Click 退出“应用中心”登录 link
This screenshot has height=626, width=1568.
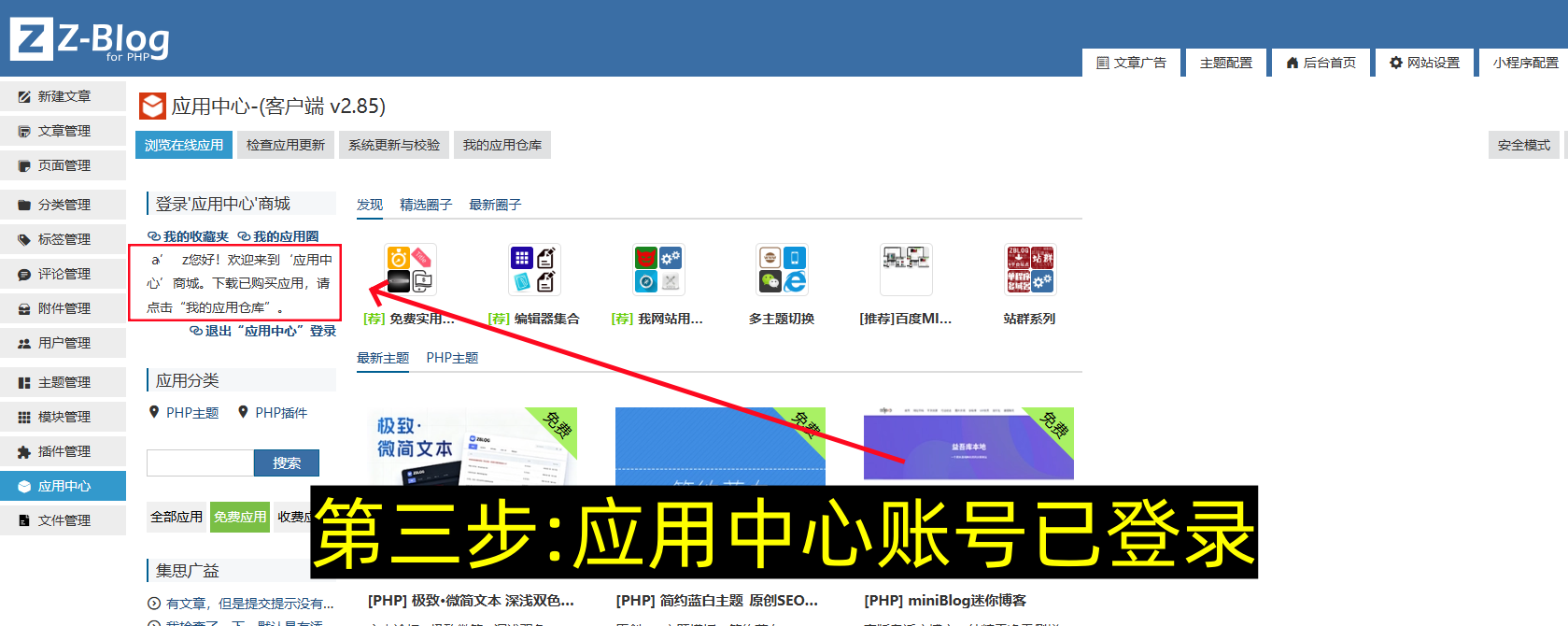point(262,331)
